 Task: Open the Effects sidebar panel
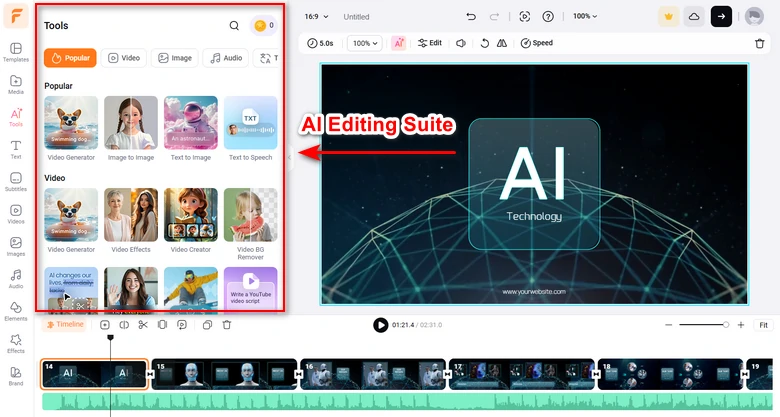(16, 344)
